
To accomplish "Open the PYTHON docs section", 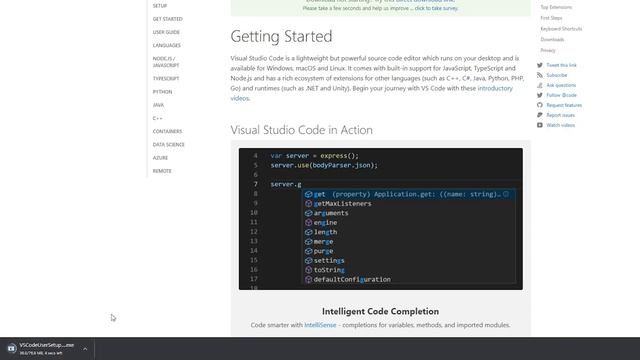I will pyautogui.click(x=162, y=92).
